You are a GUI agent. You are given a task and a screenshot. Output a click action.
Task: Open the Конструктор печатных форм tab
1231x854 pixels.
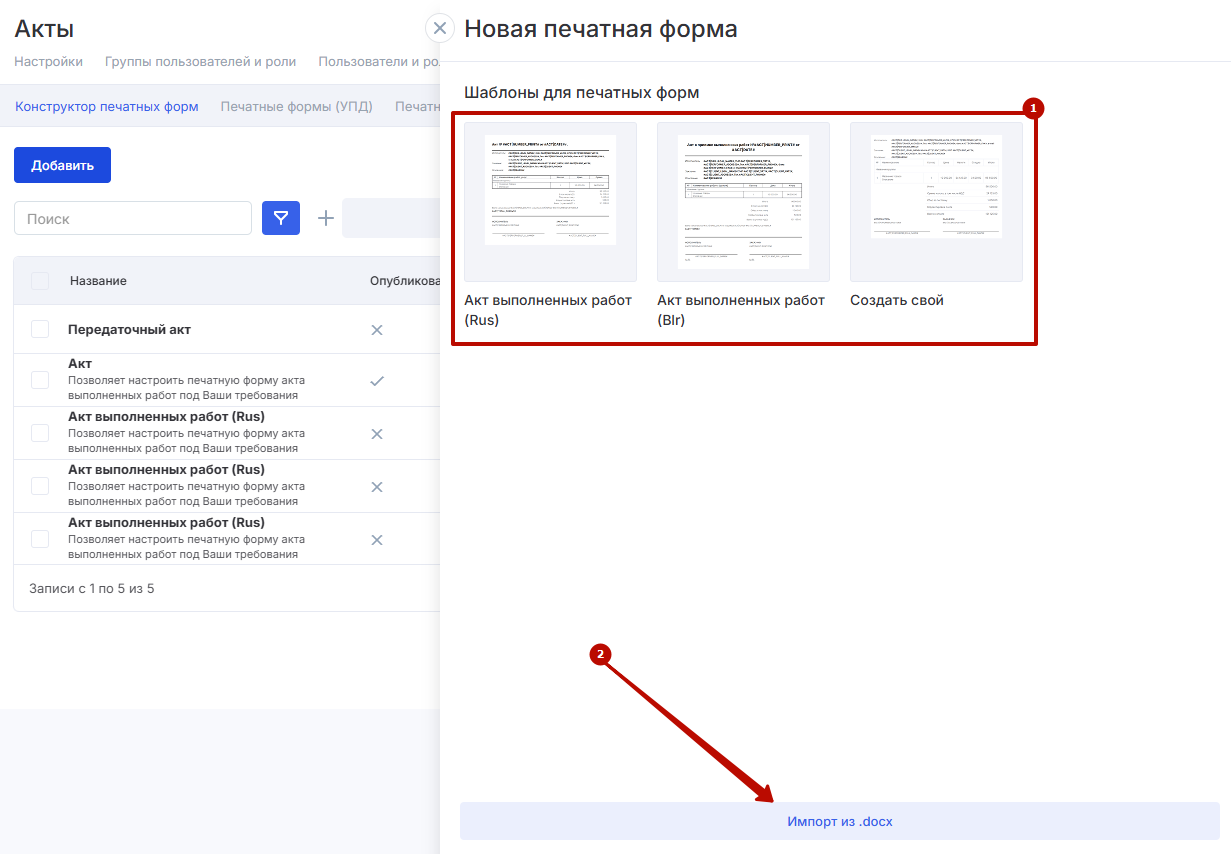[107, 107]
